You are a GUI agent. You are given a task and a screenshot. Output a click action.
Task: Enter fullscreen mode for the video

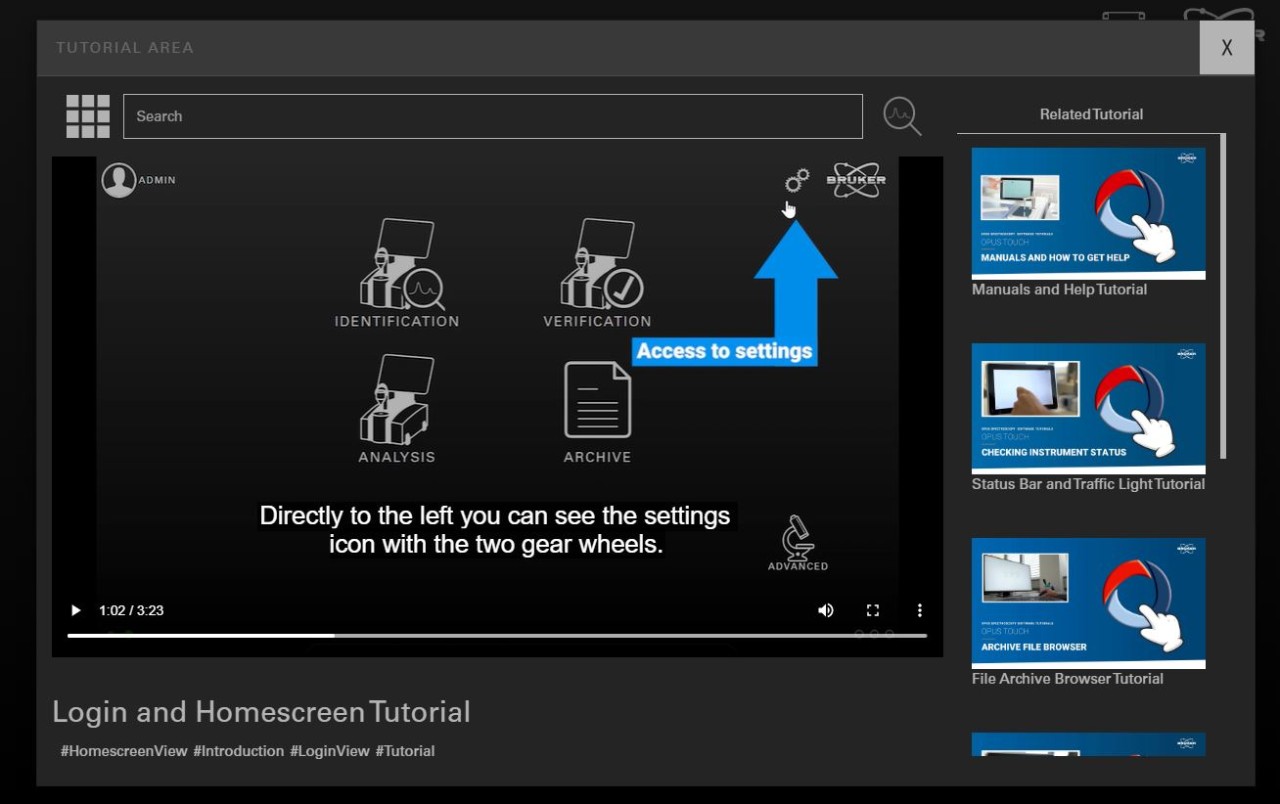click(872, 610)
